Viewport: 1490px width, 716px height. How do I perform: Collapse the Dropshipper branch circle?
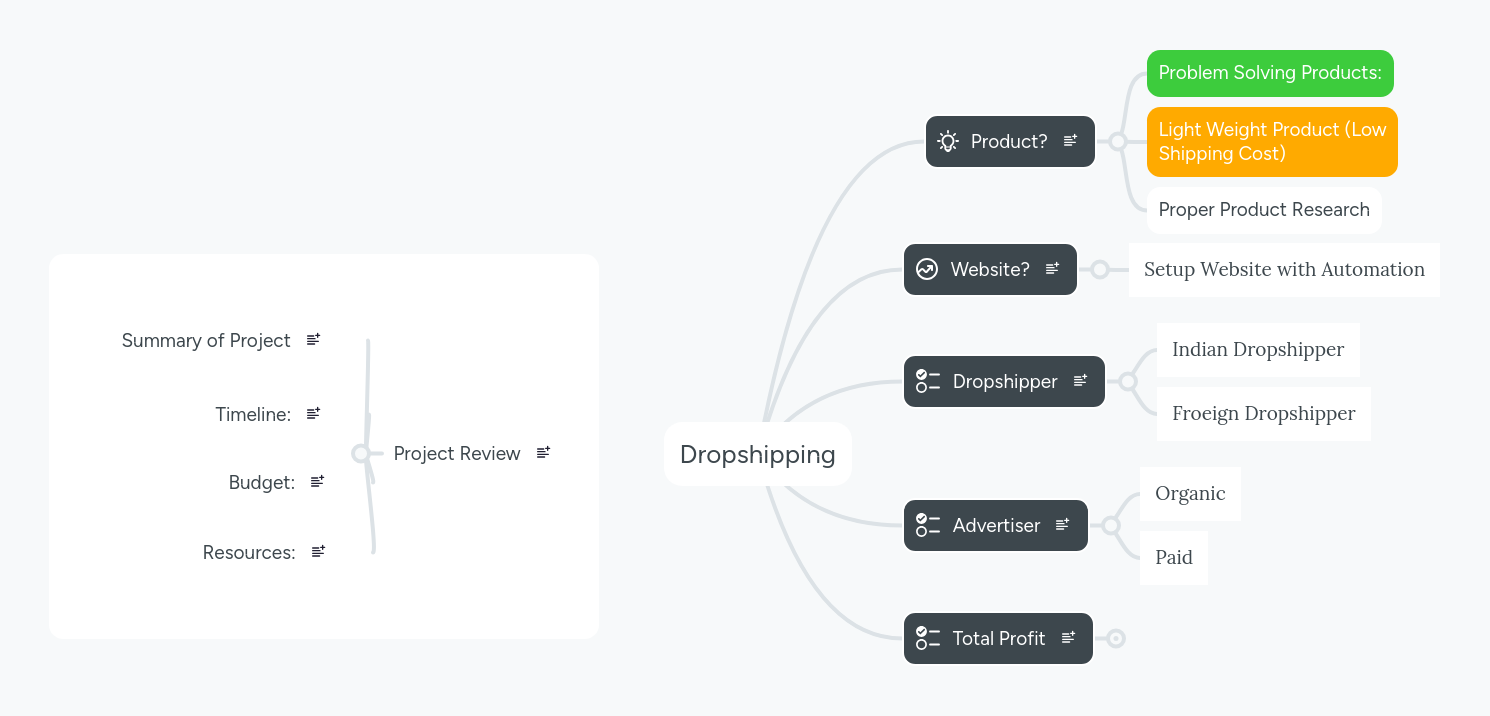(x=1129, y=381)
